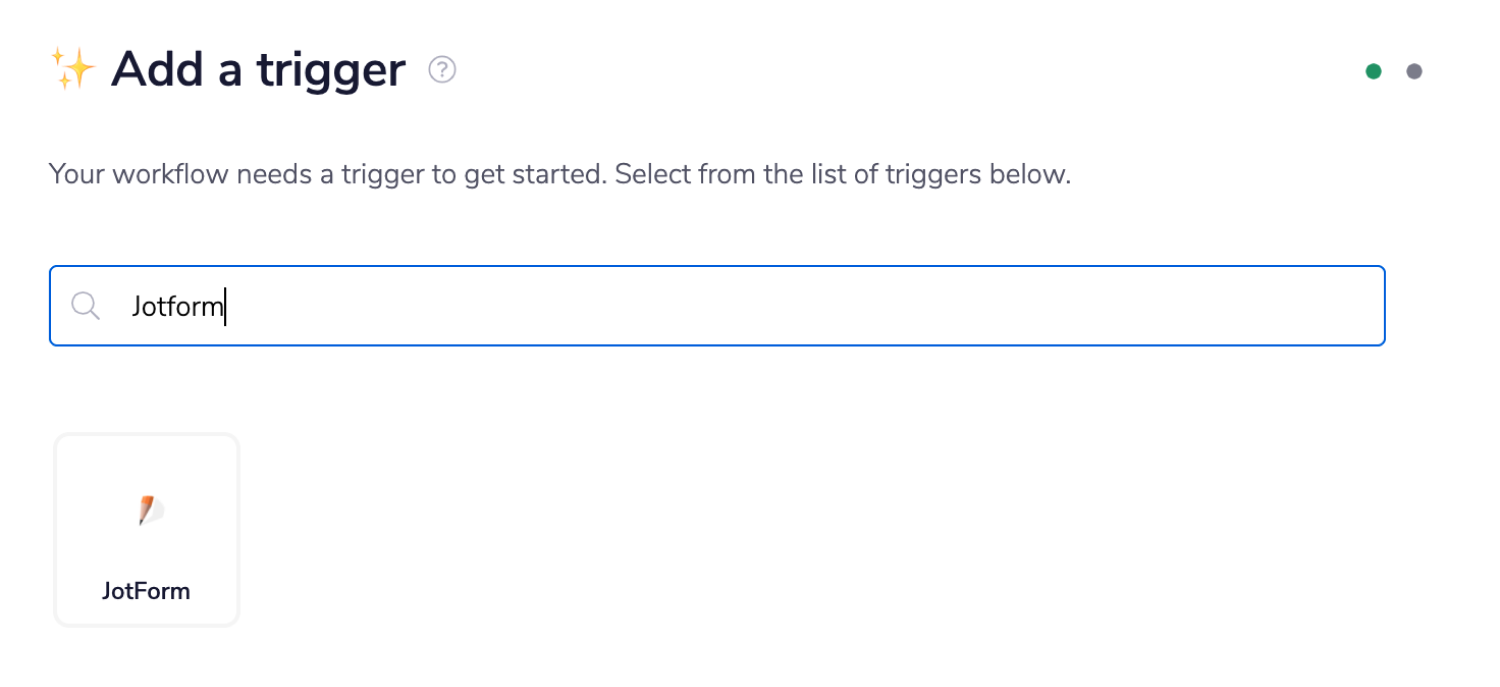This screenshot has width=1500, height=687.
Task: Click the empty area of the search box
Action: coord(800,306)
